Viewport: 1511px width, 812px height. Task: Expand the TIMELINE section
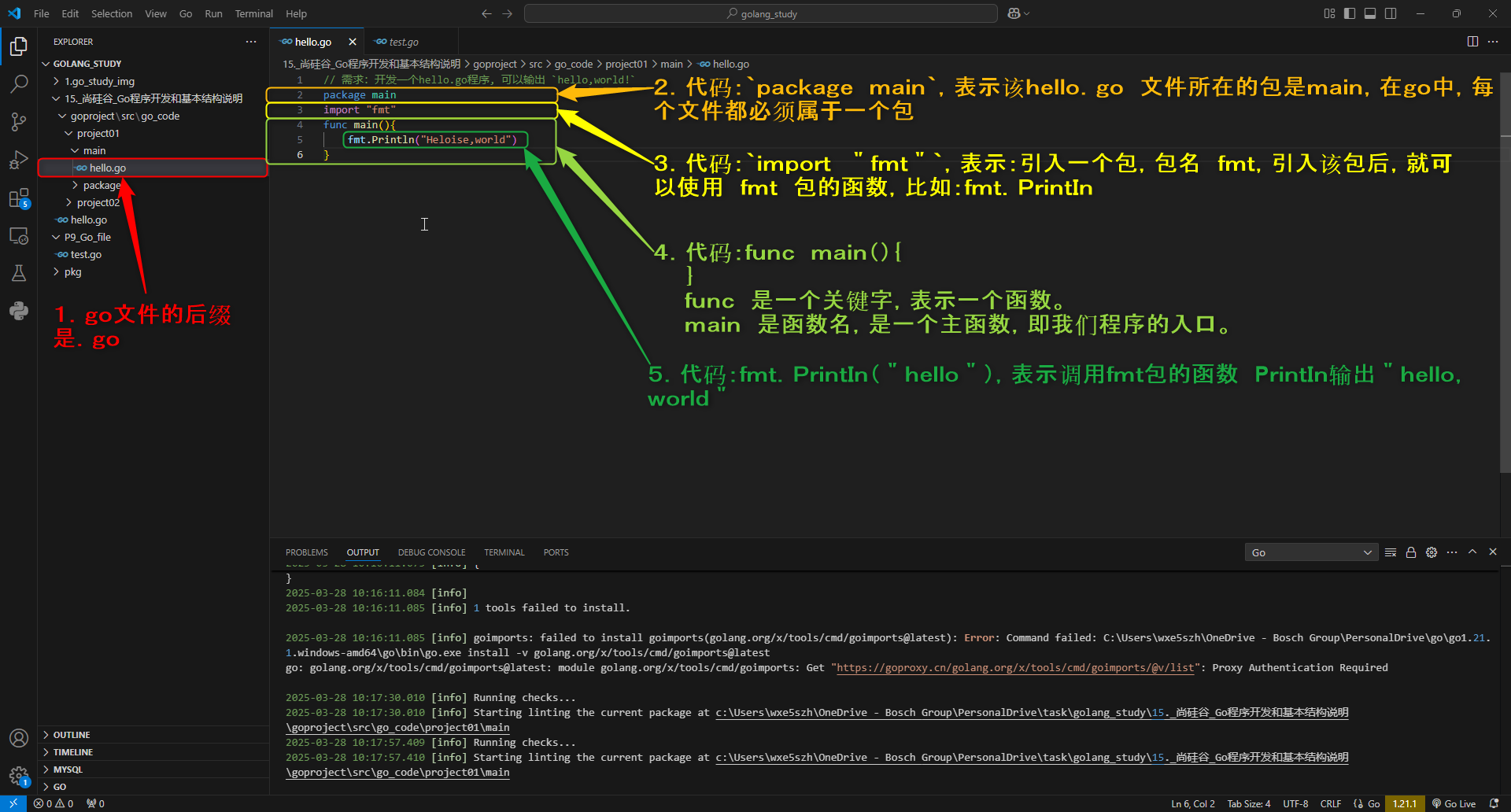coord(153,752)
